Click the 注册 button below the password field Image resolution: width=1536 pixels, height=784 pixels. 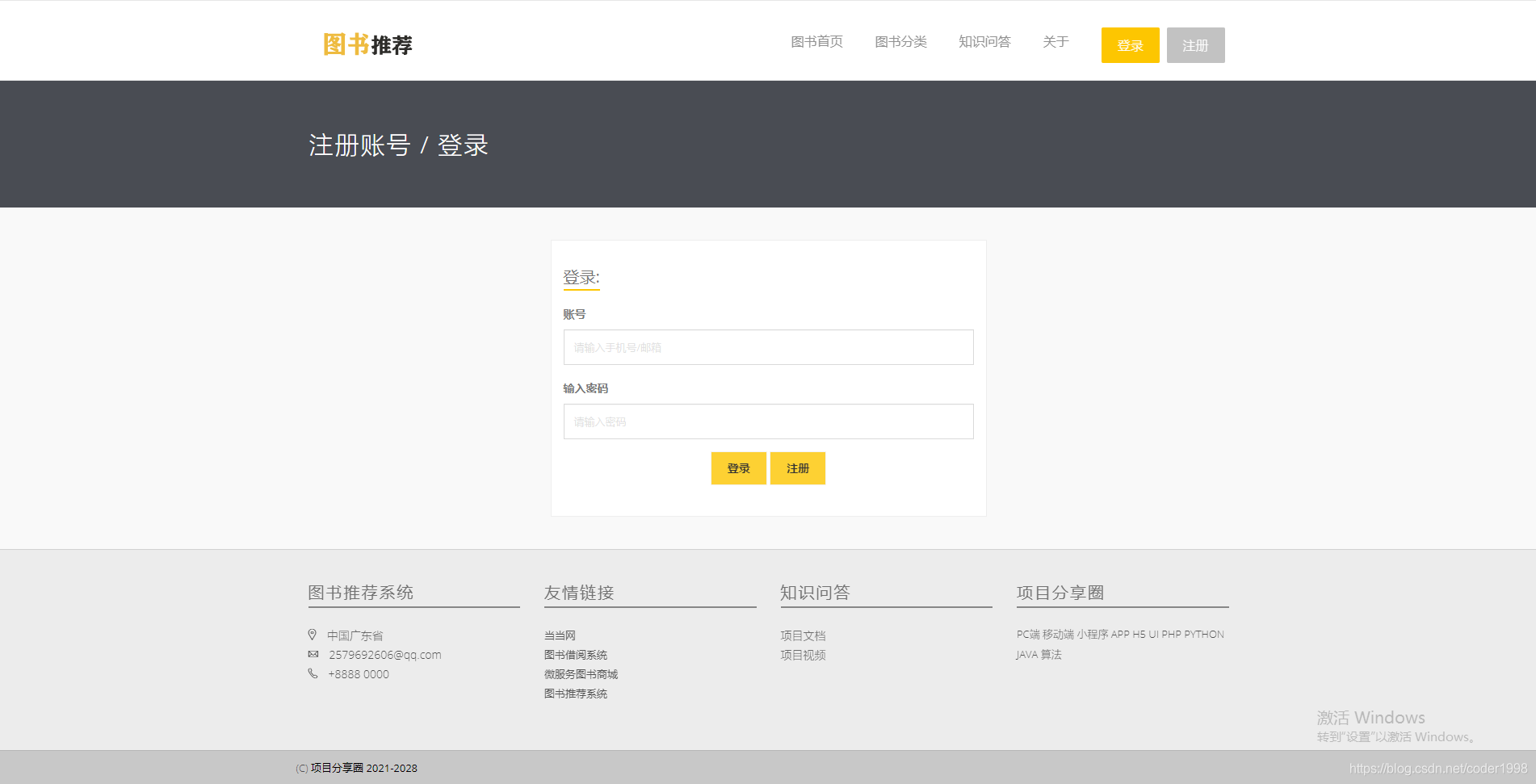coord(797,468)
